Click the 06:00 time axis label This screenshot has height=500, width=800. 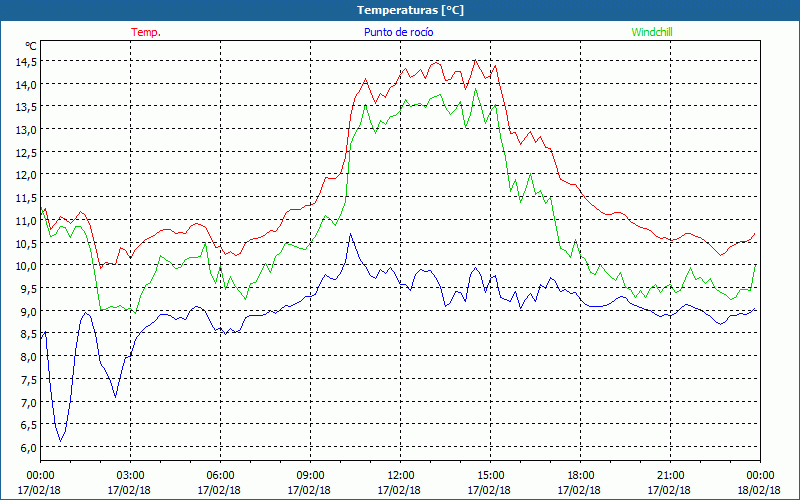point(220,476)
